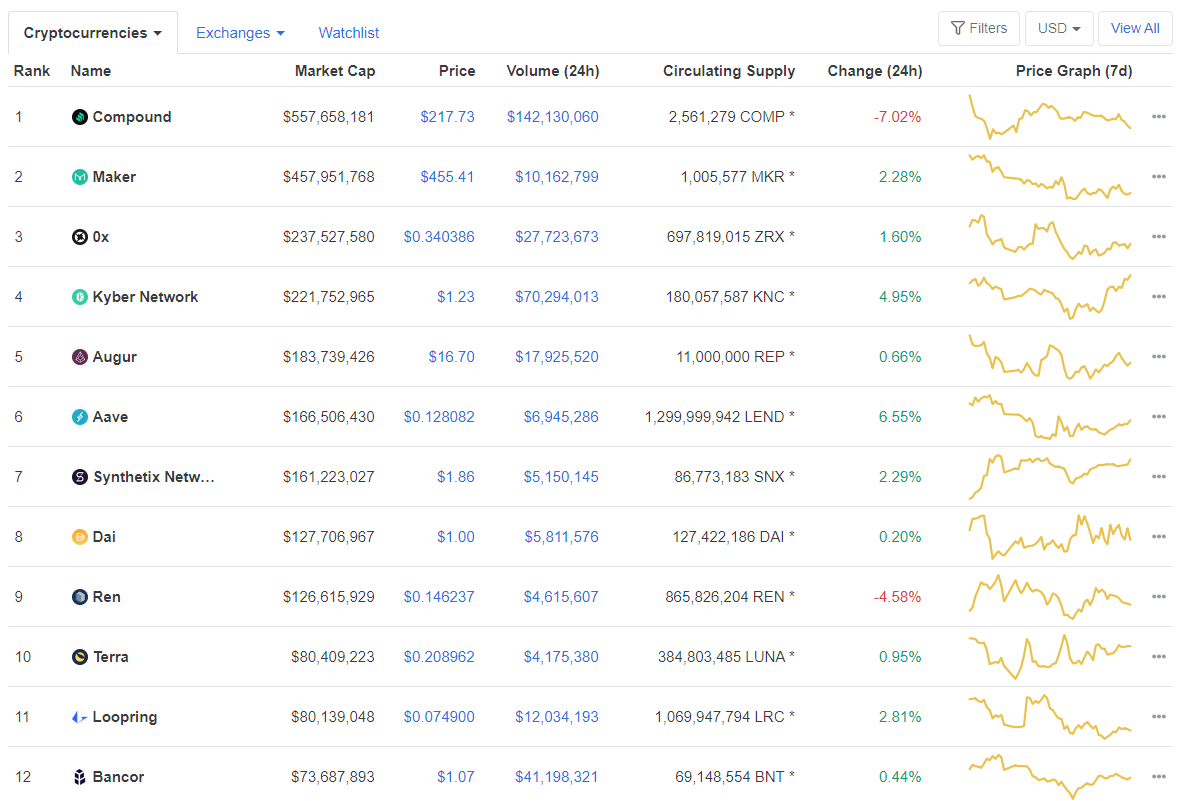Click the View All button

pos(1135,29)
